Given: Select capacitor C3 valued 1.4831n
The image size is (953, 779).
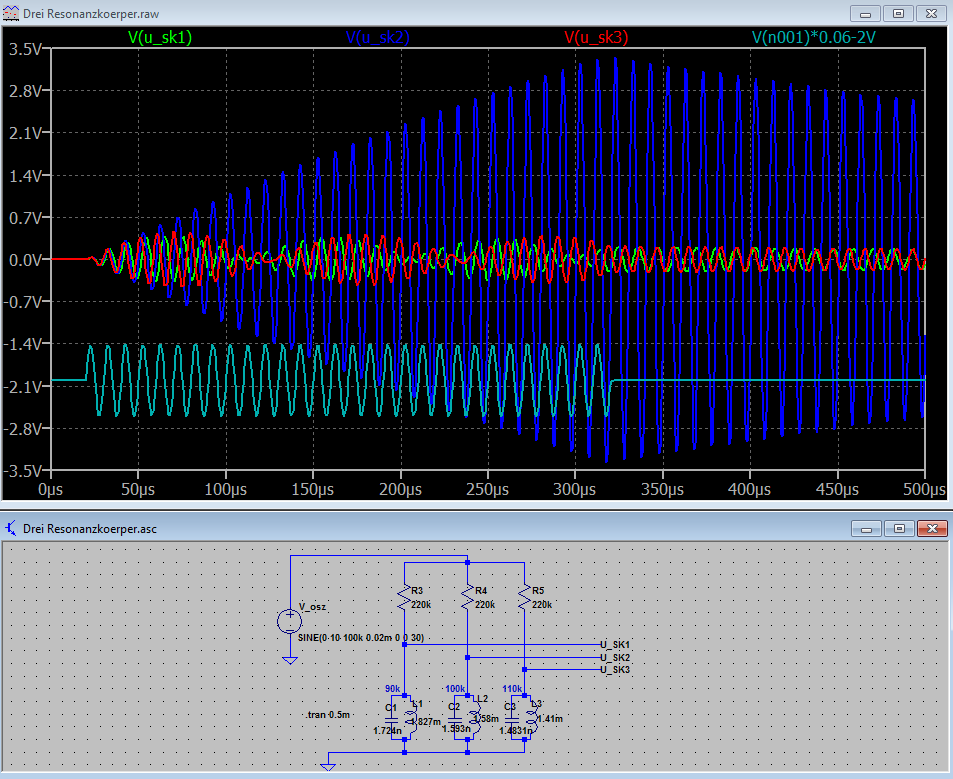Looking at the screenshot, I should point(512,720).
